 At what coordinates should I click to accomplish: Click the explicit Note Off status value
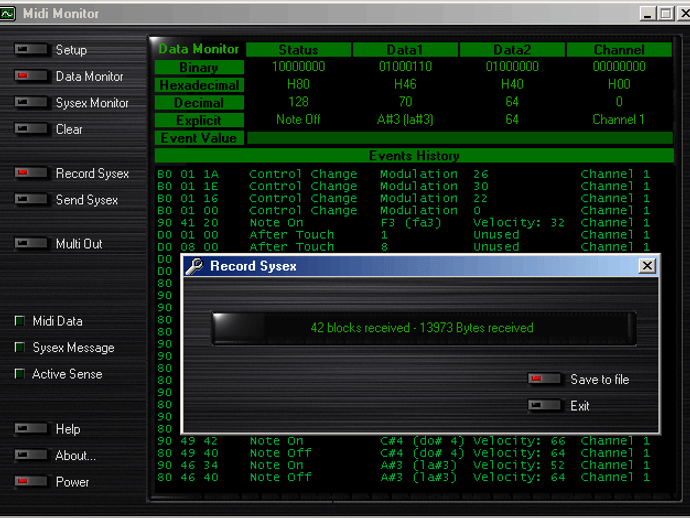(x=298, y=119)
